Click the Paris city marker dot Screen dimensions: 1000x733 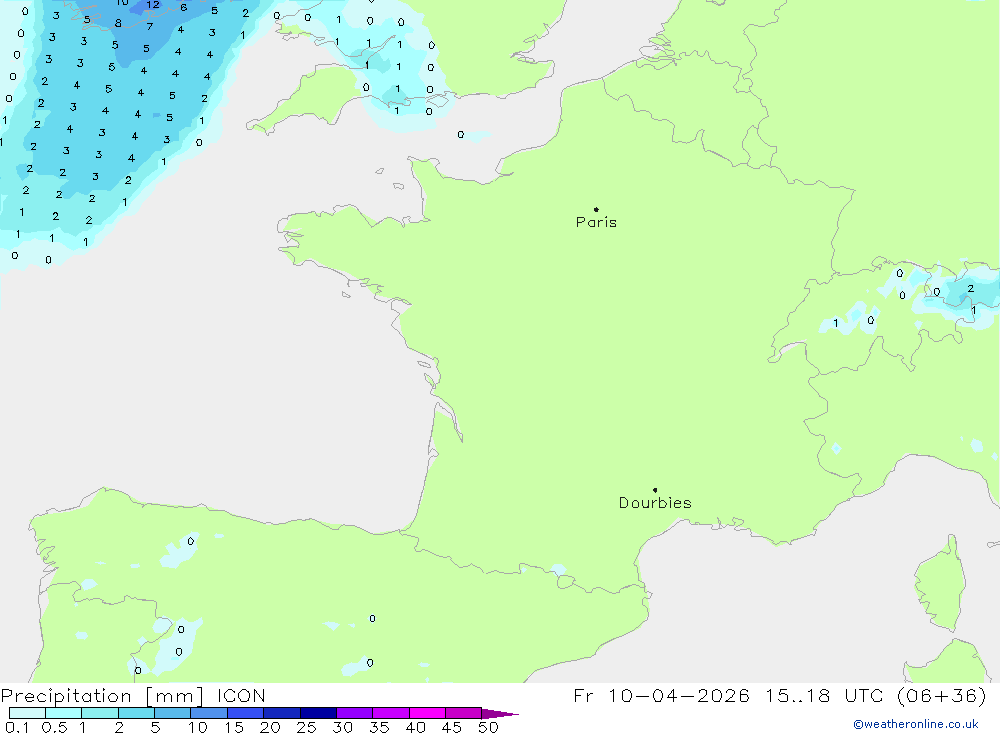click(x=596, y=209)
